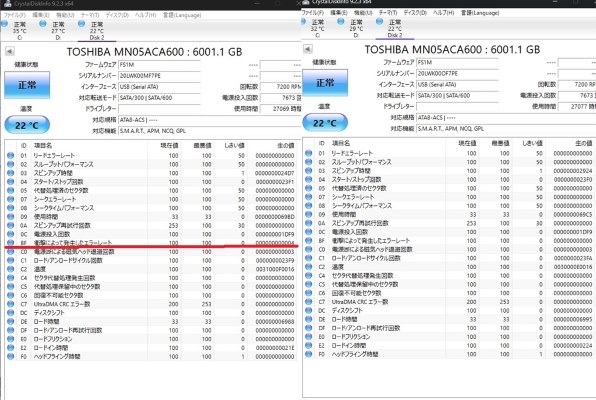Click status orb for ロード/アンロードサイクル回数 in right window
The image size is (596, 400).
pyautogui.click(x=309, y=258)
